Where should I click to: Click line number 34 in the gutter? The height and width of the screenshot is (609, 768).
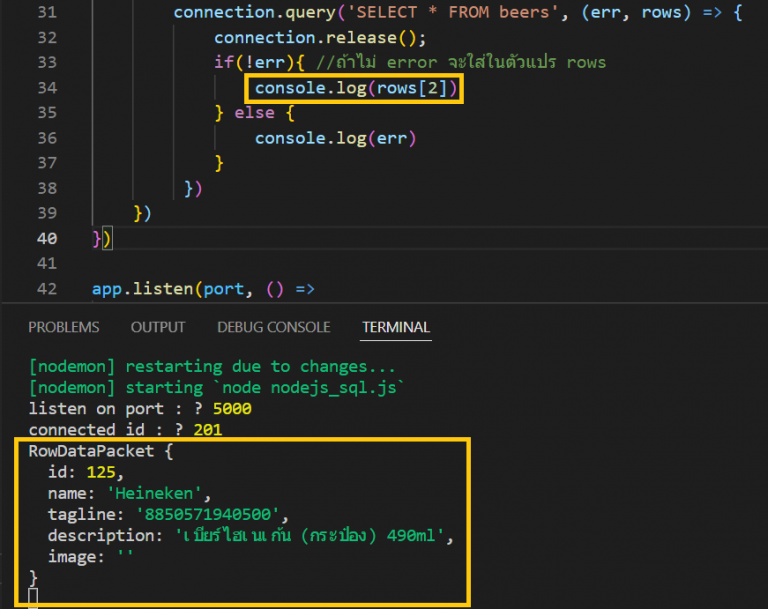coord(45,88)
